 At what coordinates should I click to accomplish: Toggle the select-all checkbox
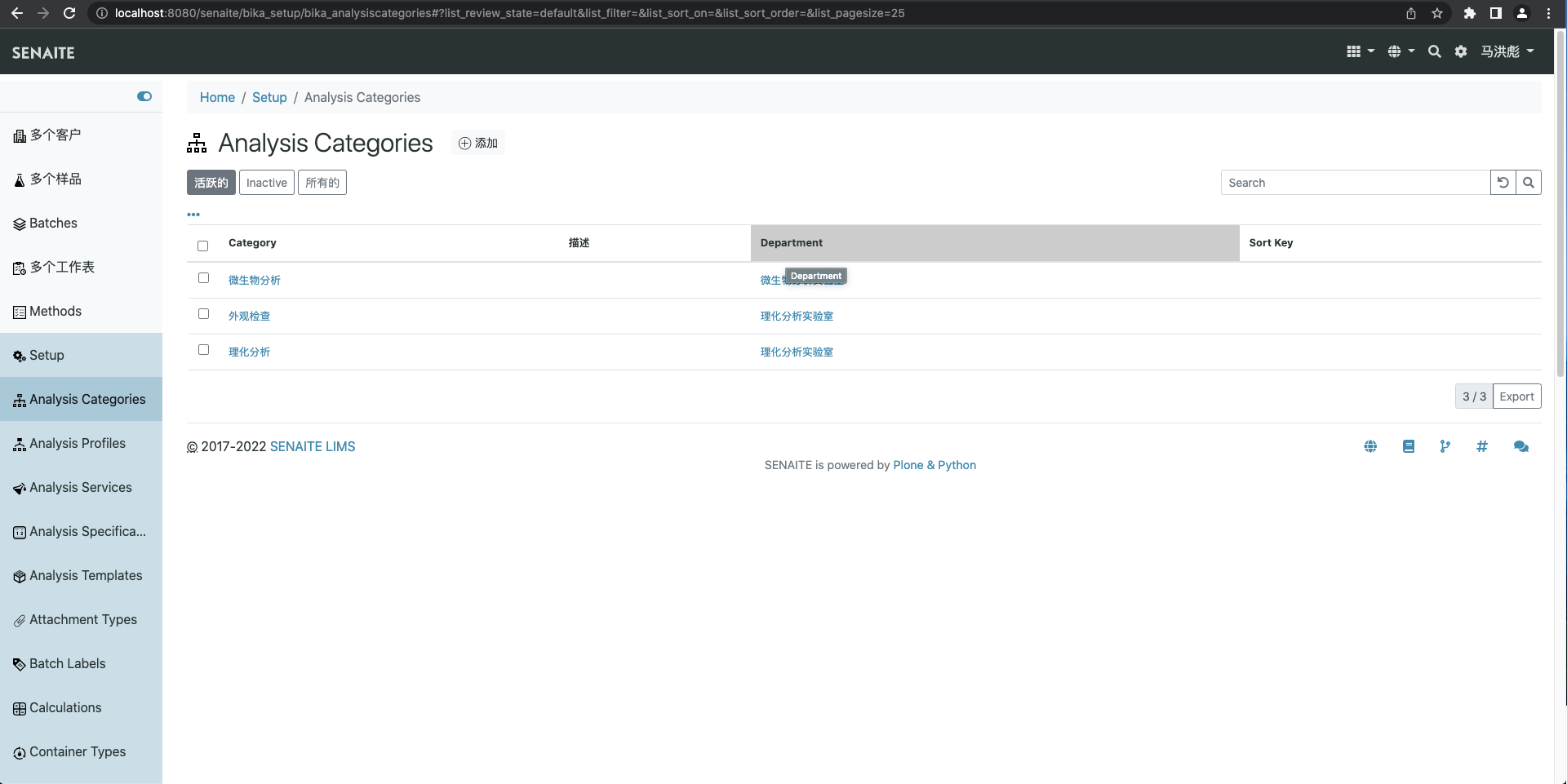(x=203, y=246)
